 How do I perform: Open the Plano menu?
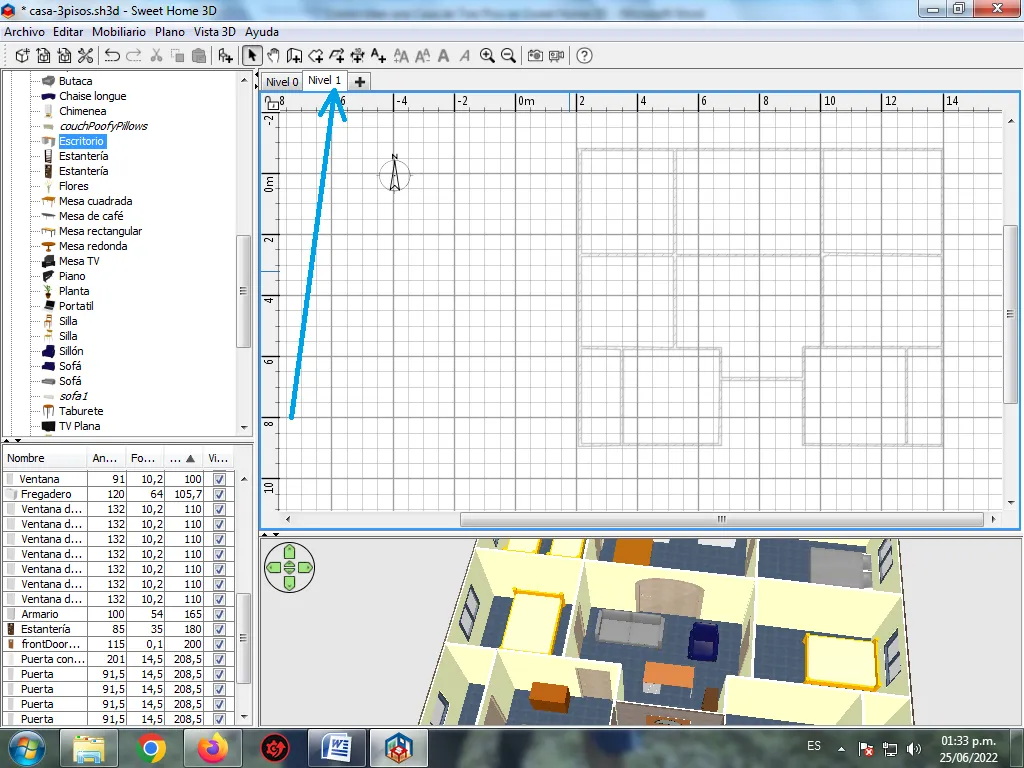[170, 32]
